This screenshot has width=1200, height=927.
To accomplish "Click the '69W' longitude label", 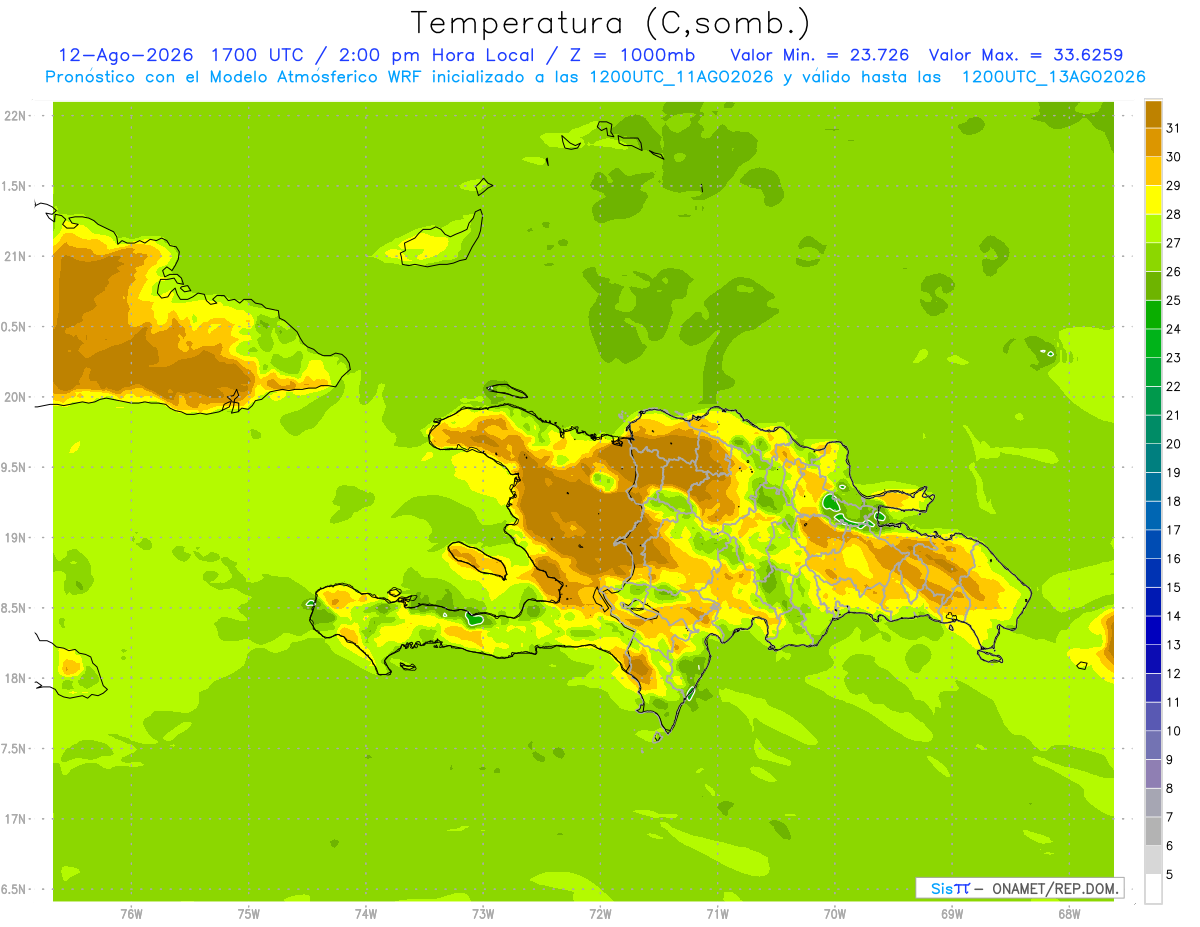I will 952,914.
